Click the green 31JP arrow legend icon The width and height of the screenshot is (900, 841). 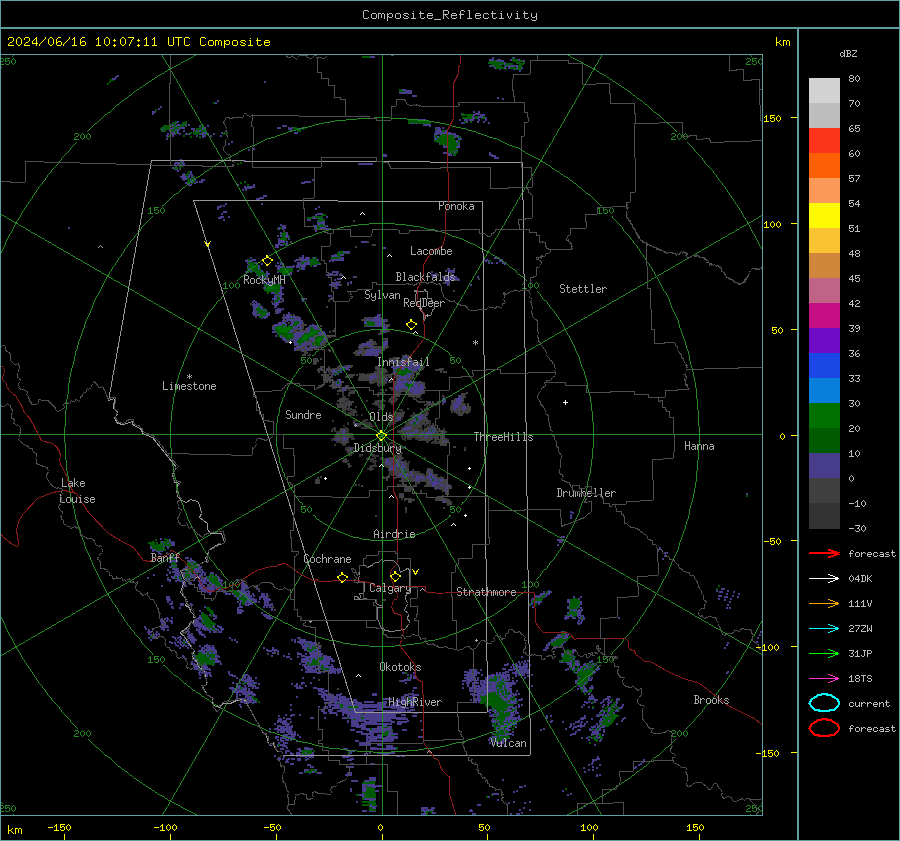(824, 653)
